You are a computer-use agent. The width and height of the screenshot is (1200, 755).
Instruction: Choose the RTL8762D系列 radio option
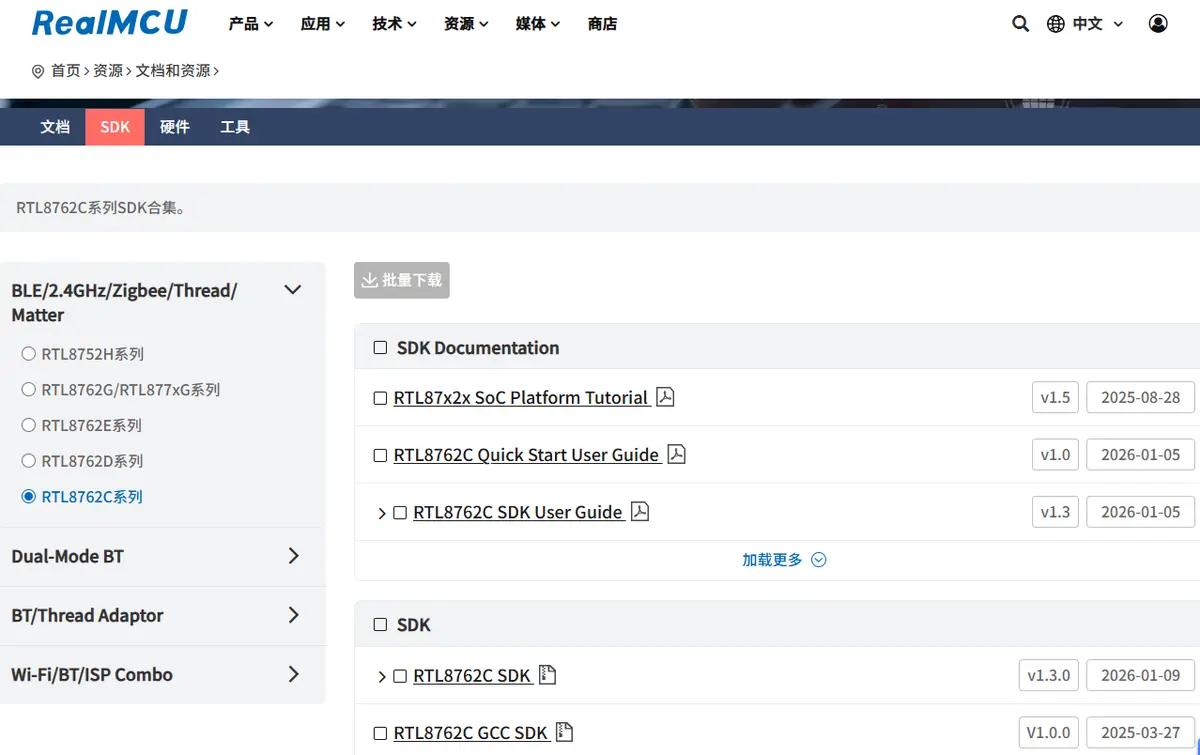29,461
